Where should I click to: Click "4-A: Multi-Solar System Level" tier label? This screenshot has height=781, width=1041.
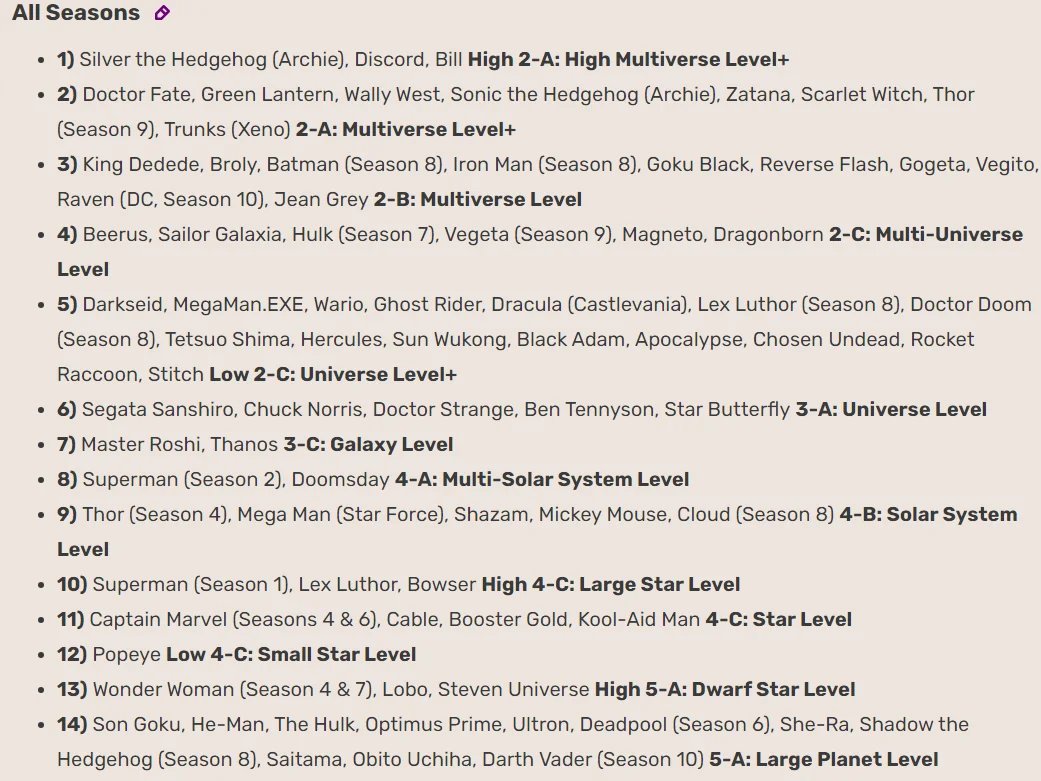(x=542, y=479)
